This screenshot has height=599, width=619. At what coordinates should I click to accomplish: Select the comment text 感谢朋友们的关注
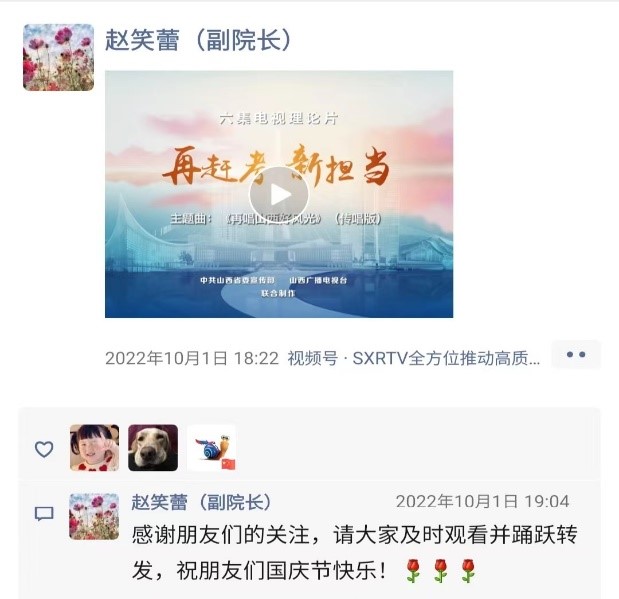pyautogui.click(x=220, y=535)
